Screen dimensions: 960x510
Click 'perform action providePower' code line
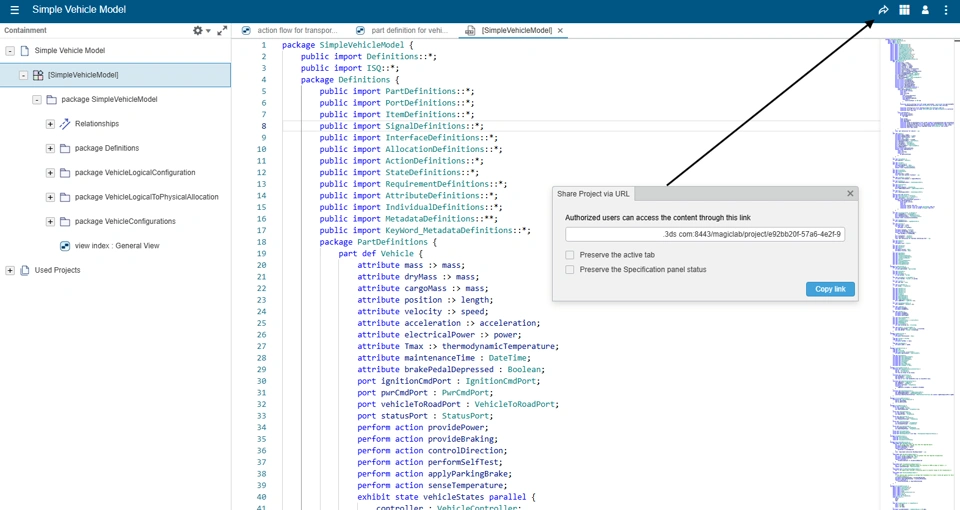pos(423,427)
